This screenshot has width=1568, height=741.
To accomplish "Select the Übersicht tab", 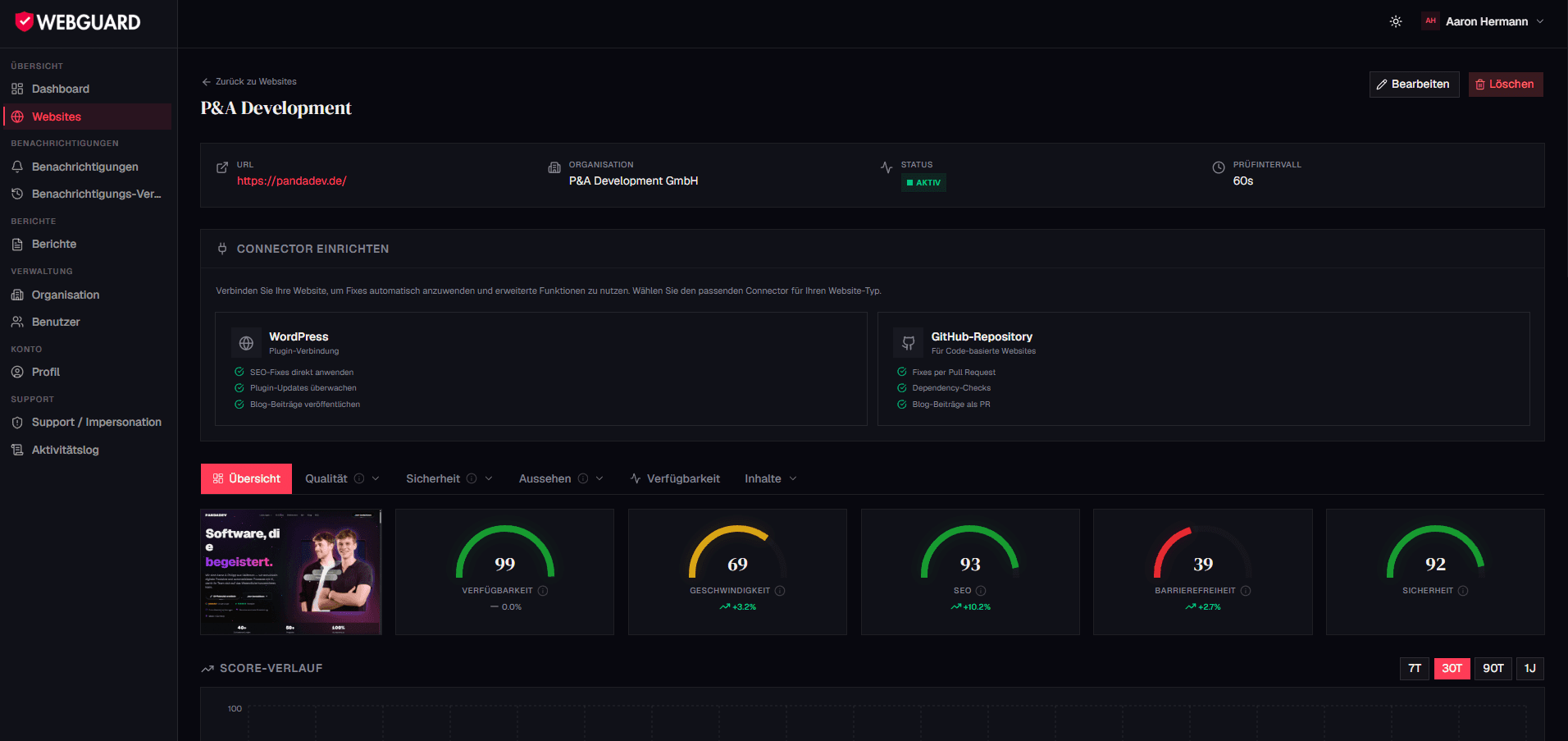I will pyautogui.click(x=246, y=478).
